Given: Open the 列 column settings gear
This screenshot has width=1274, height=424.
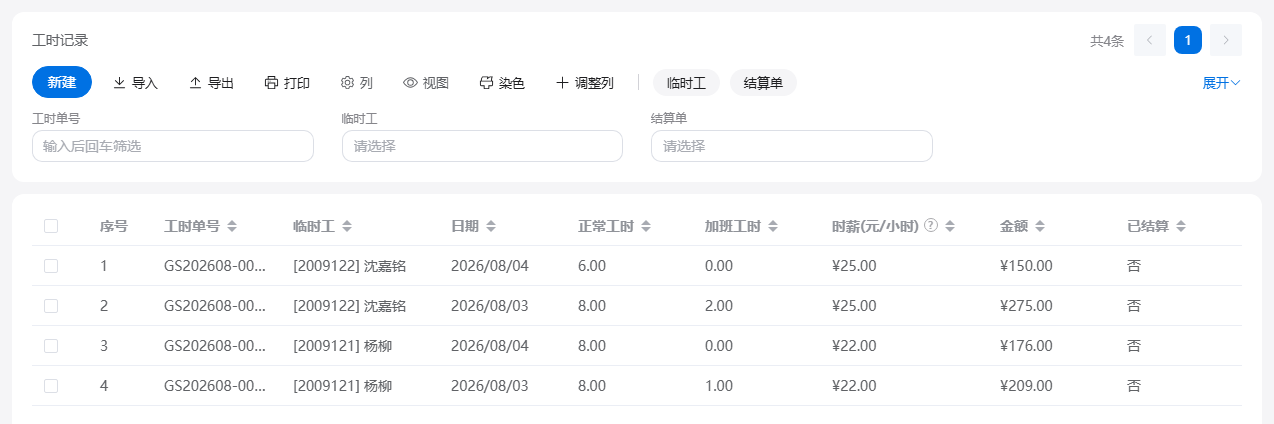Looking at the screenshot, I should pos(357,83).
